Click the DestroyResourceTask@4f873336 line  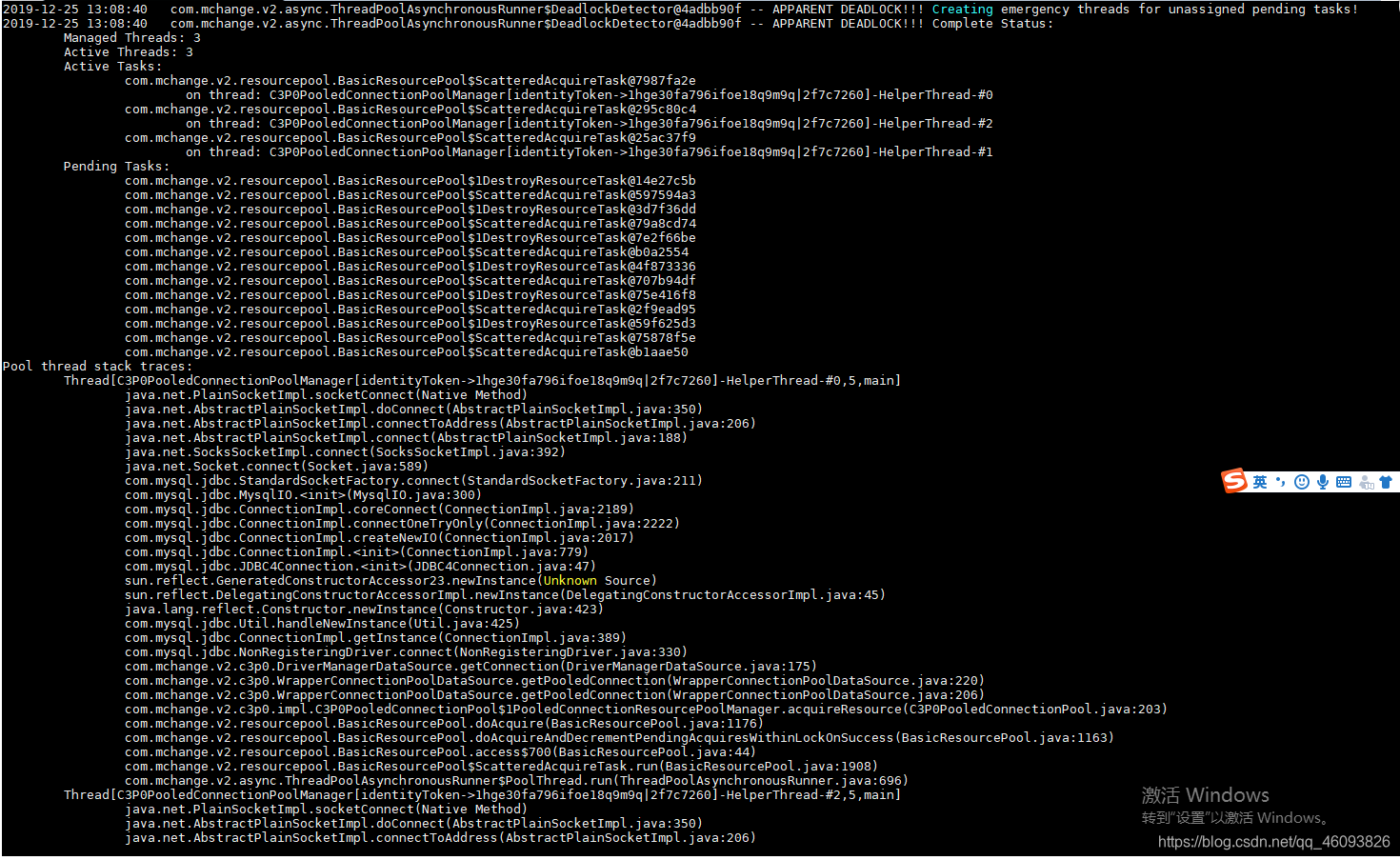click(410, 267)
